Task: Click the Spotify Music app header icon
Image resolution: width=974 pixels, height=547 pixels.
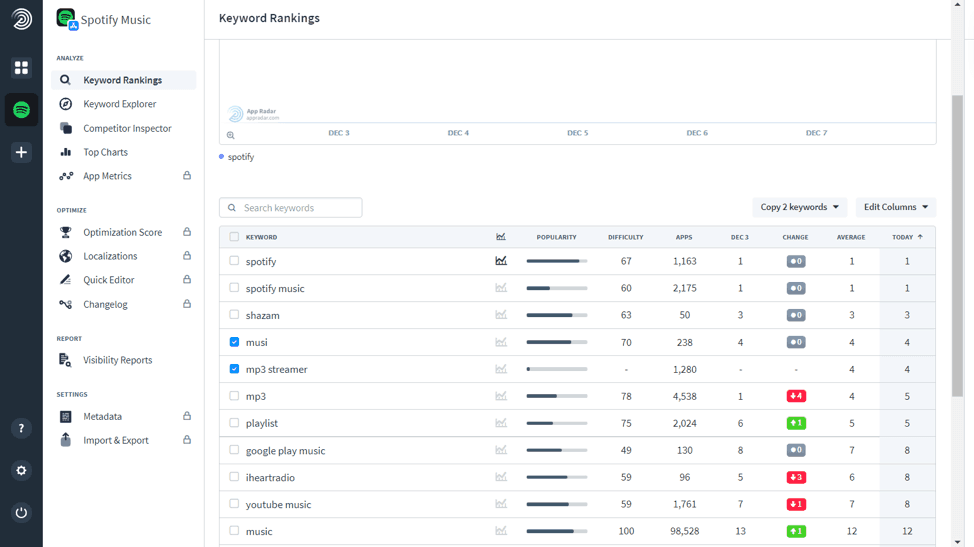Action: [66, 19]
